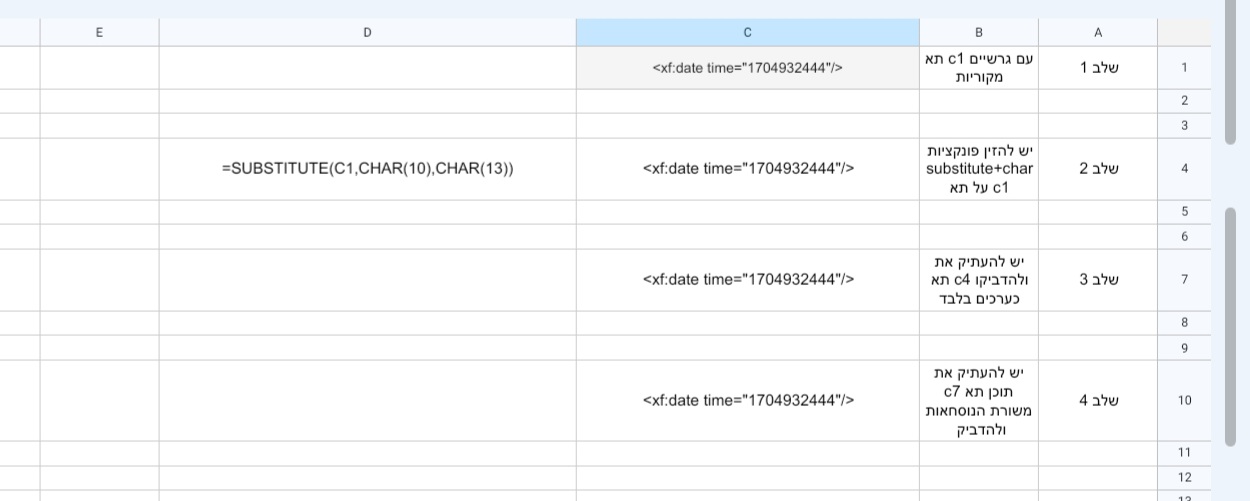This screenshot has height=501, width=1250.
Task: Select column E header
Action: (x=99, y=32)
